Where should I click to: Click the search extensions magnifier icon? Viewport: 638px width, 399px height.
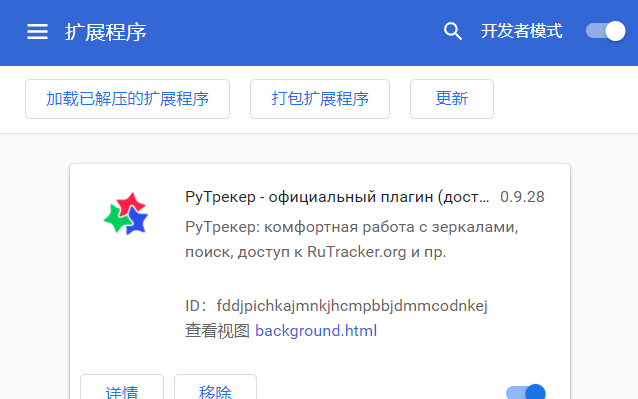pos(452,31)
